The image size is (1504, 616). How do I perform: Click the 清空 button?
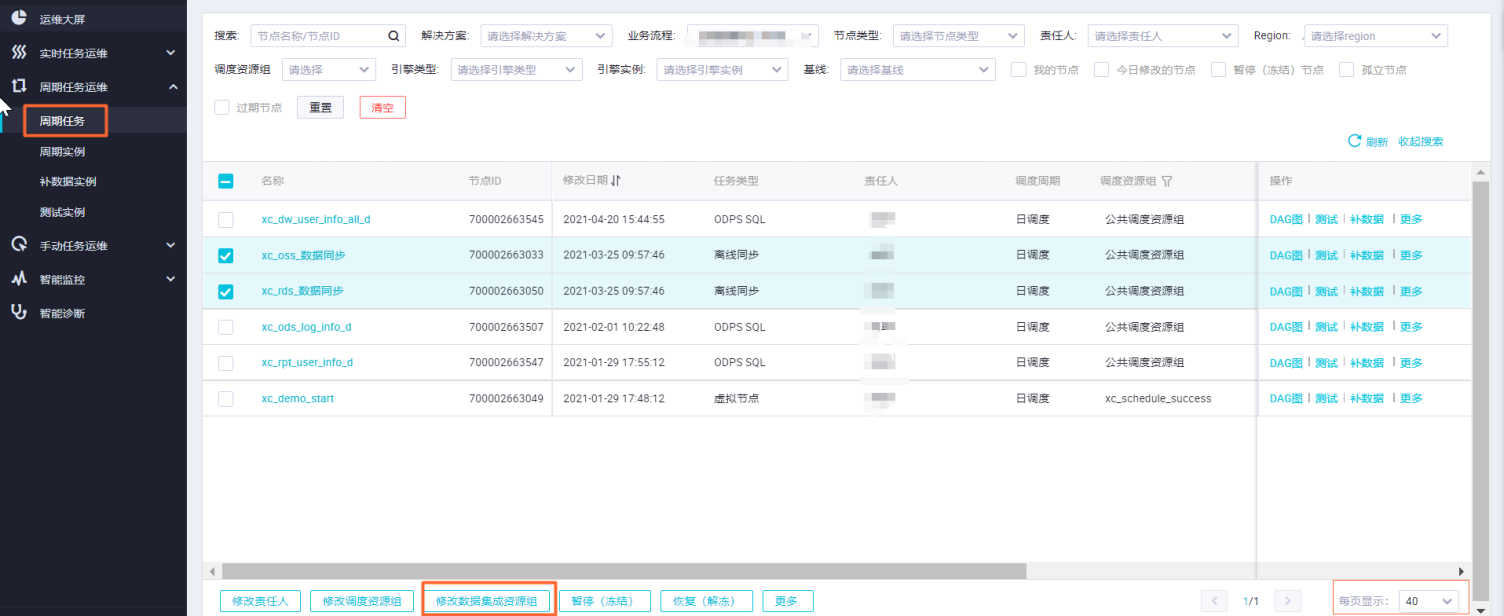[383, 107]
